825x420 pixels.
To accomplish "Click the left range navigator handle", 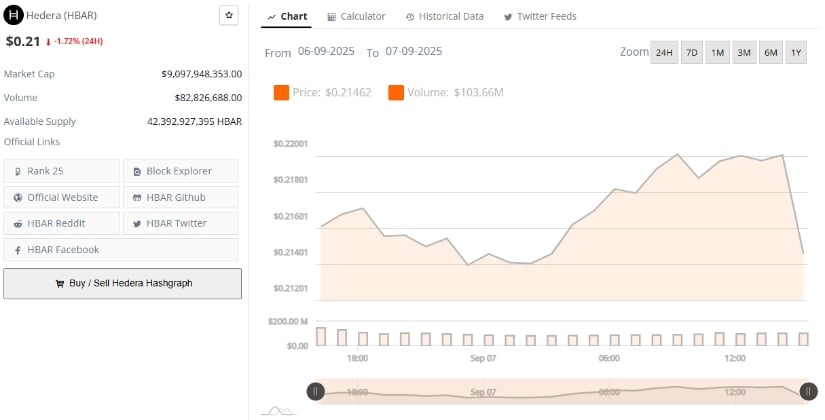I will pos(316,391).
